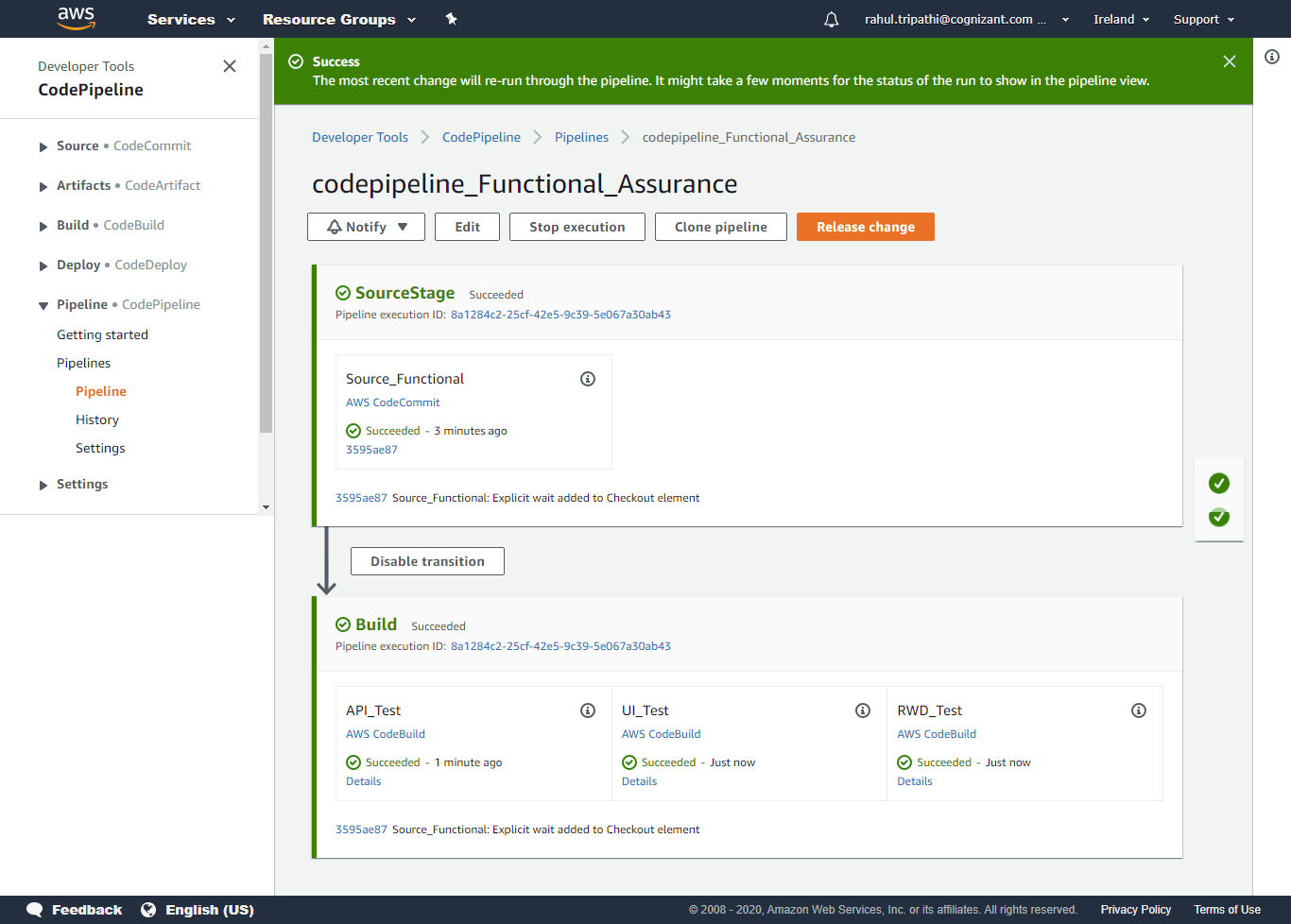Open pipeline History in sidebar
This screenshot has height=924, width=1291.
point(97,419)
